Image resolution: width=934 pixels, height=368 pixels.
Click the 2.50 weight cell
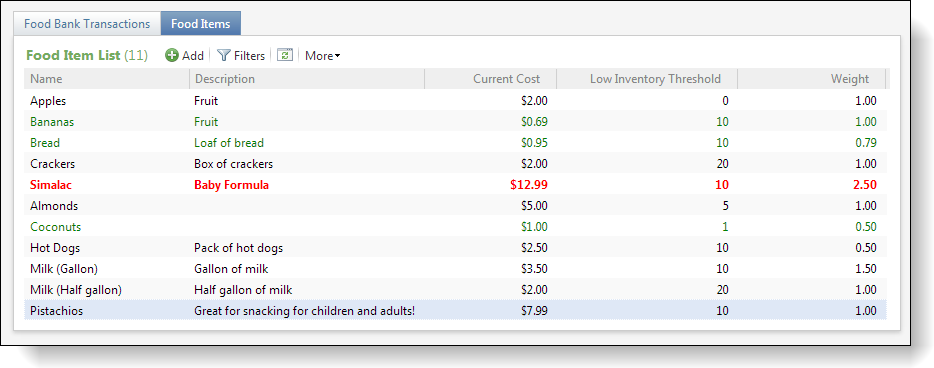[865, 185]
